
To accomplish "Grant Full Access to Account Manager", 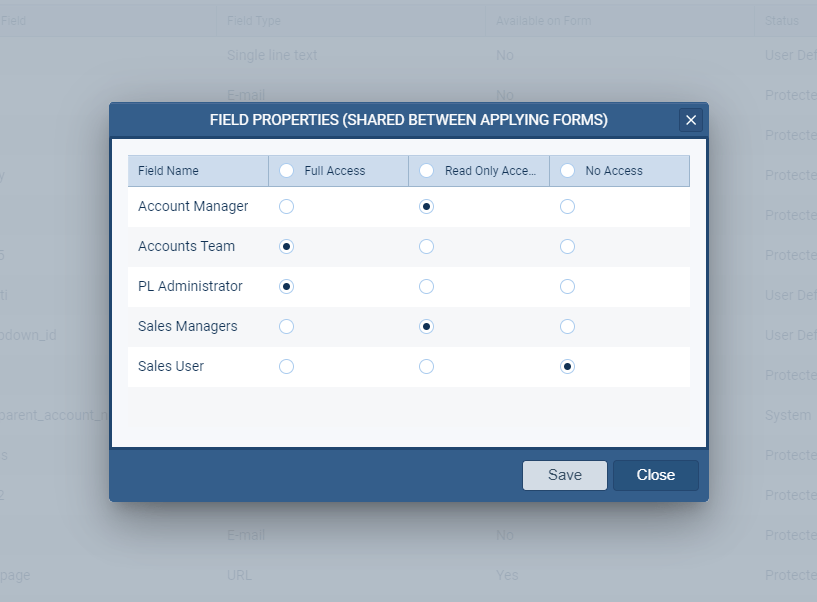I will coord(287,206).
